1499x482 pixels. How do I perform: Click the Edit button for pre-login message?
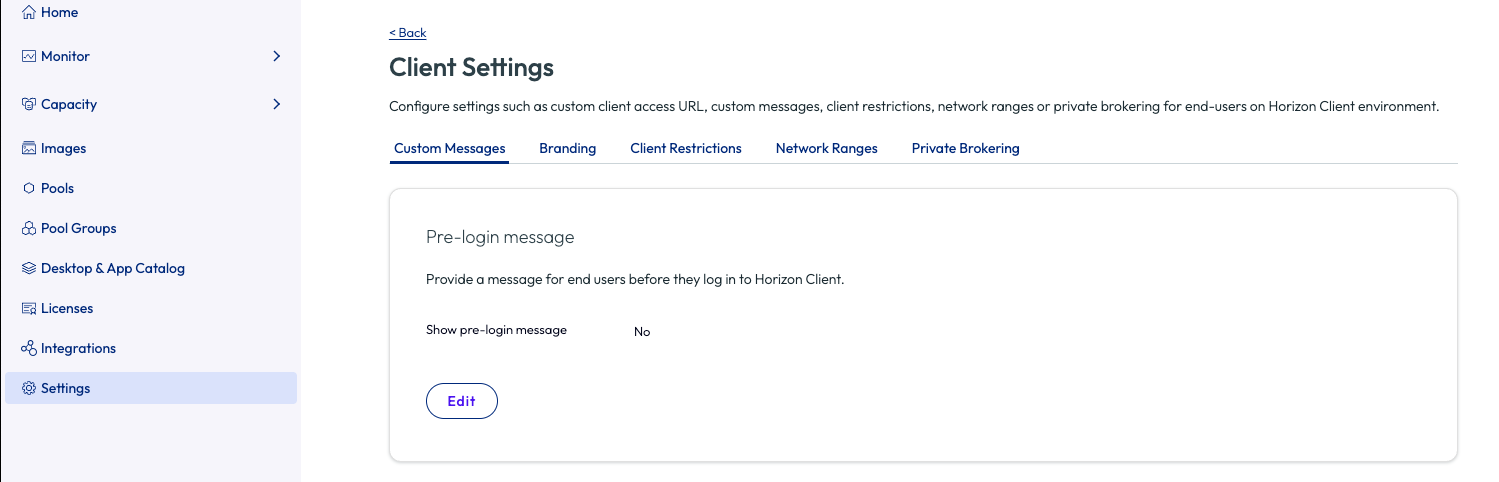[x=461, y=401]
